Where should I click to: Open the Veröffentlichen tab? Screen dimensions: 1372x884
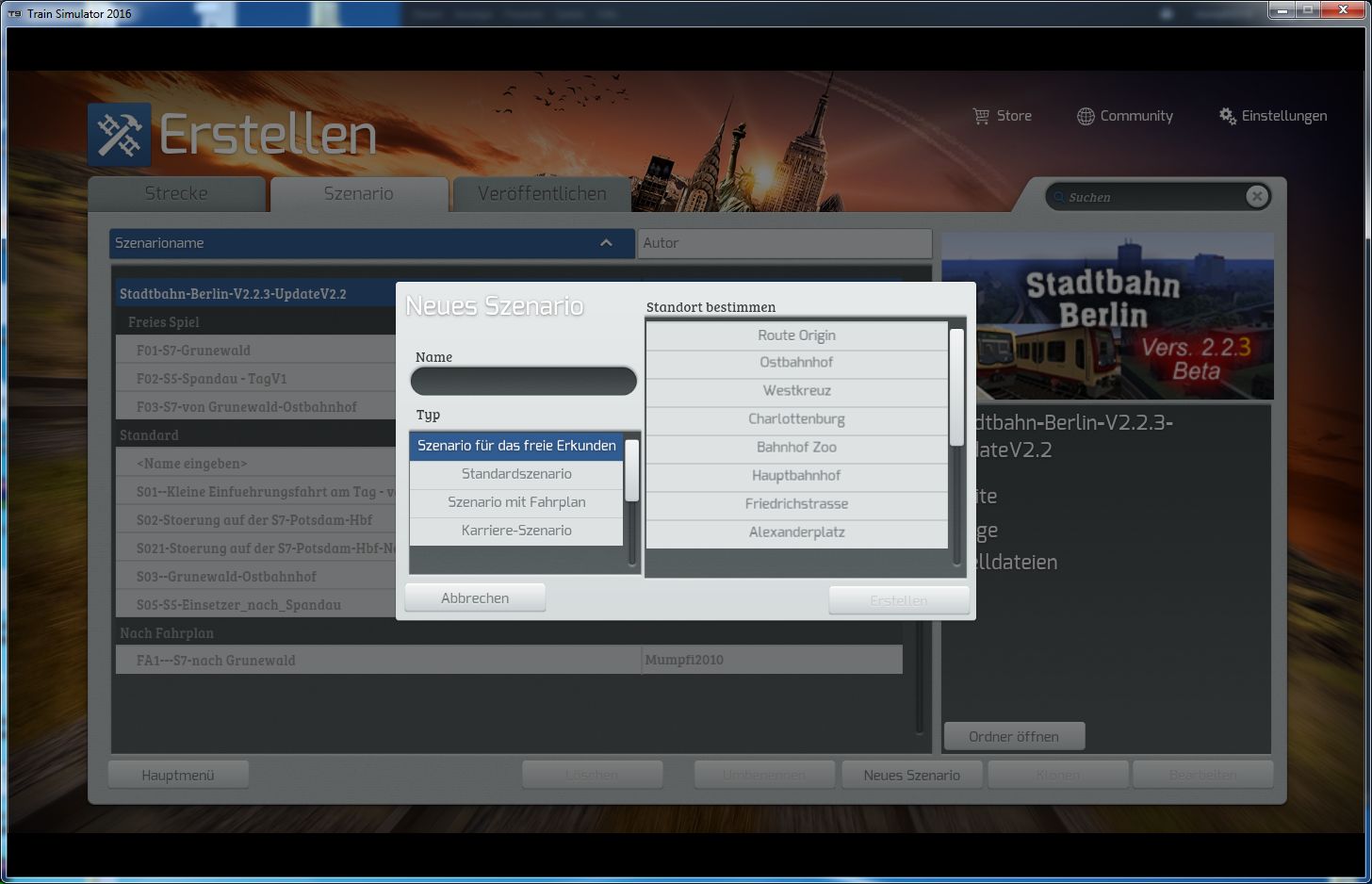[x=542, y=193]
